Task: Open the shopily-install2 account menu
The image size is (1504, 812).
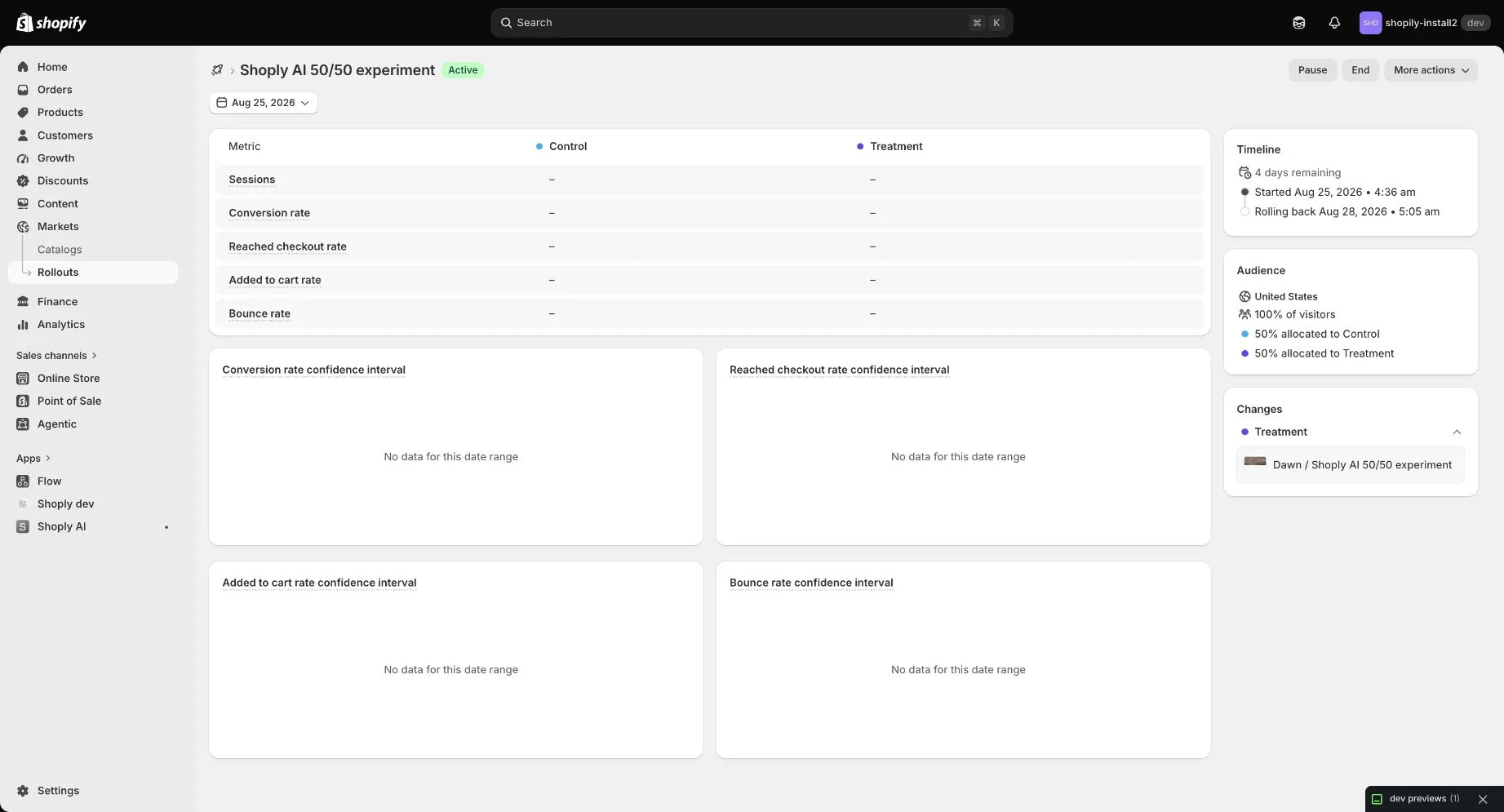Action: pos(1425,23)
